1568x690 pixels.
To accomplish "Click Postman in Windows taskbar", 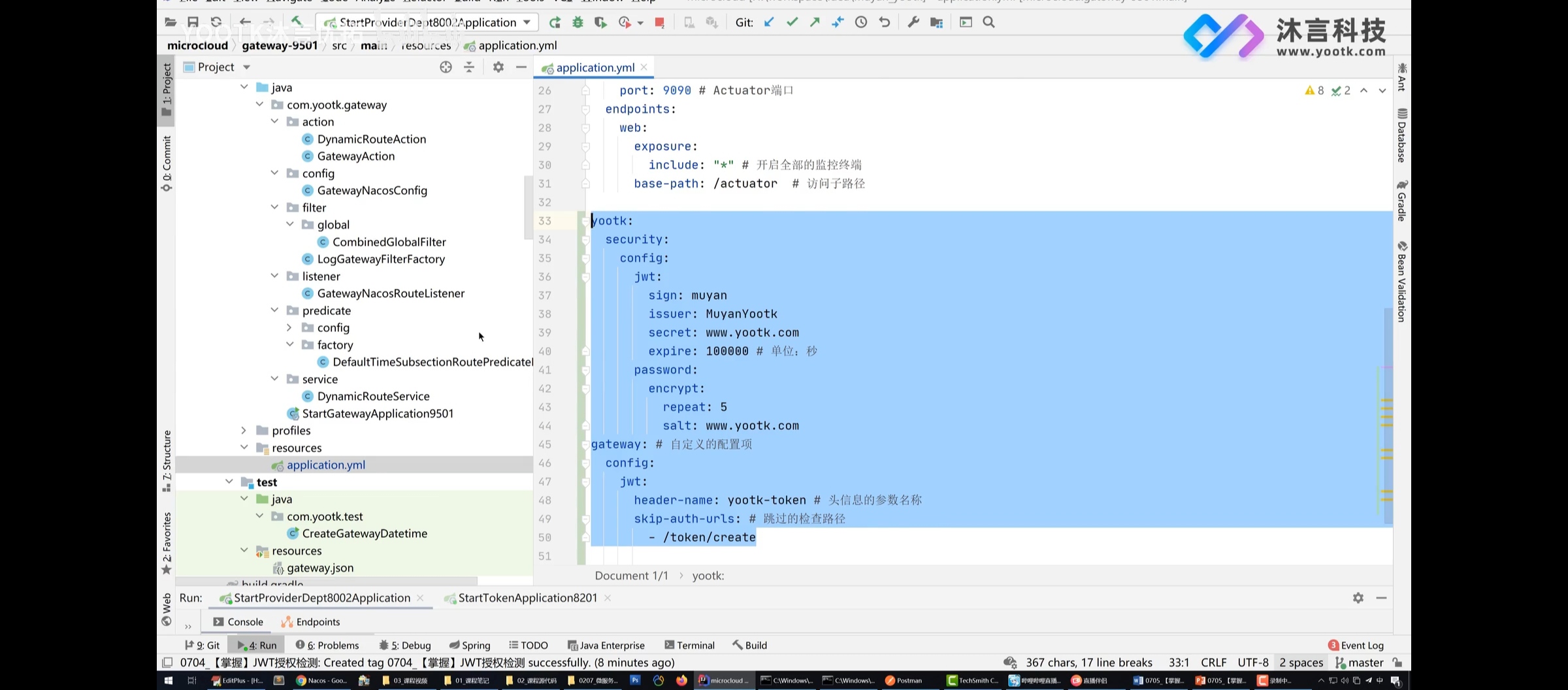I will coord(903,680).
